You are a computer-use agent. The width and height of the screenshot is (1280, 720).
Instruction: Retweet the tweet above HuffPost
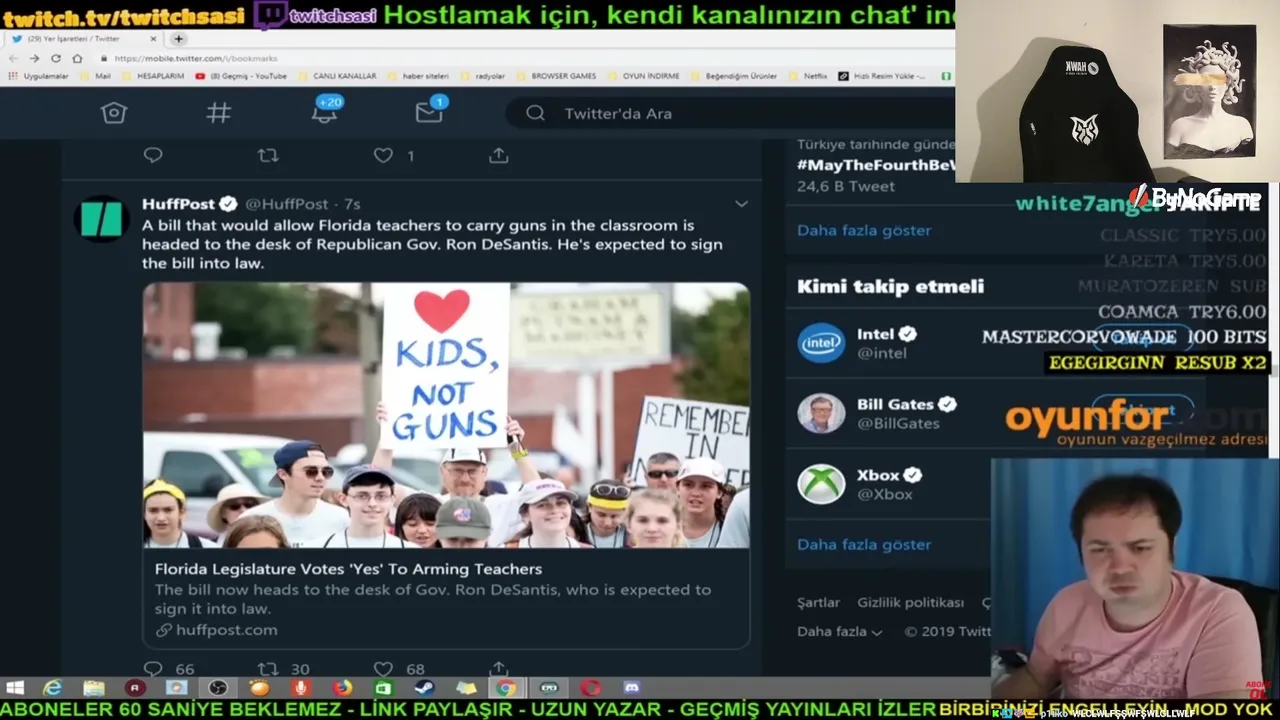(268, 155)
